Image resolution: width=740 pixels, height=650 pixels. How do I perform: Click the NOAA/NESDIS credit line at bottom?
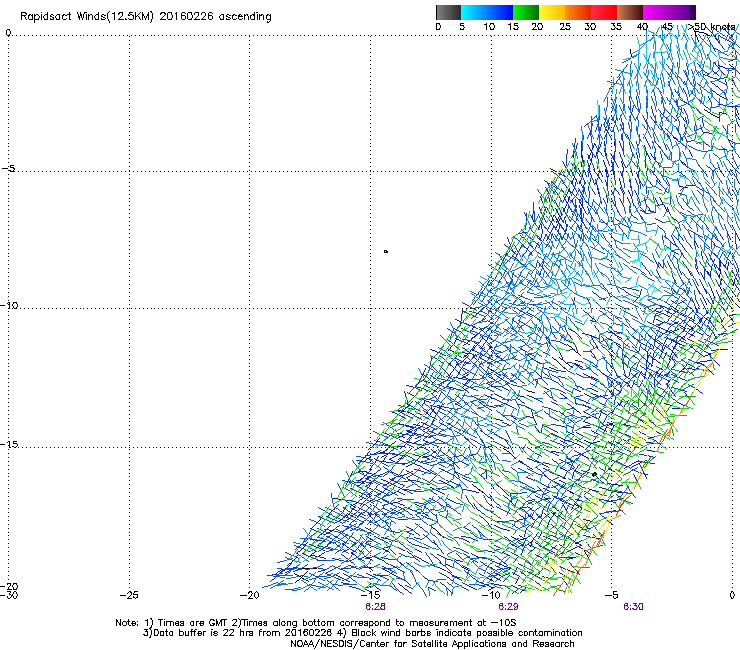(432, 644)
